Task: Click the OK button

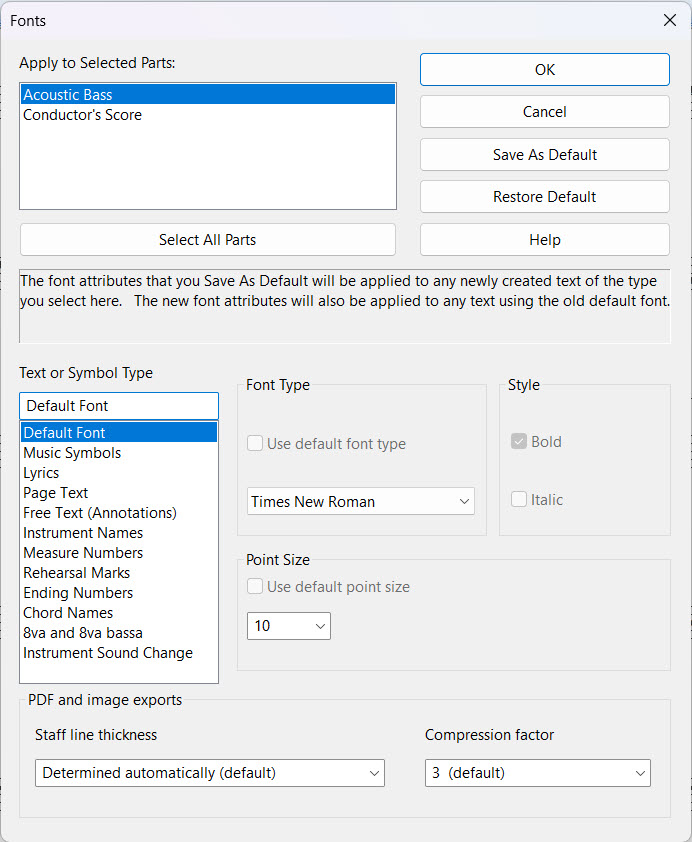Action: point(544,70)
